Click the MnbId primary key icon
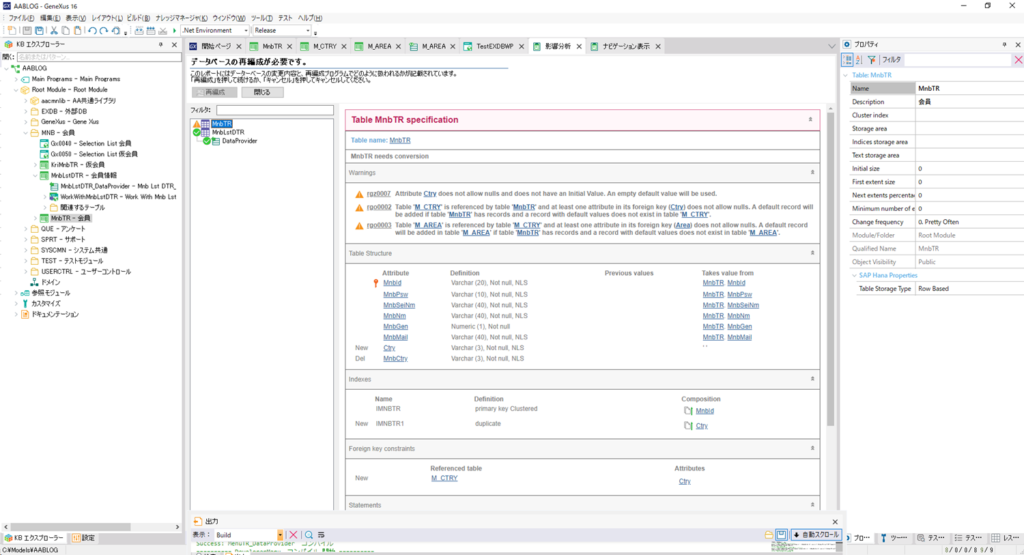The image size is (1024, 555). point(376,283)
